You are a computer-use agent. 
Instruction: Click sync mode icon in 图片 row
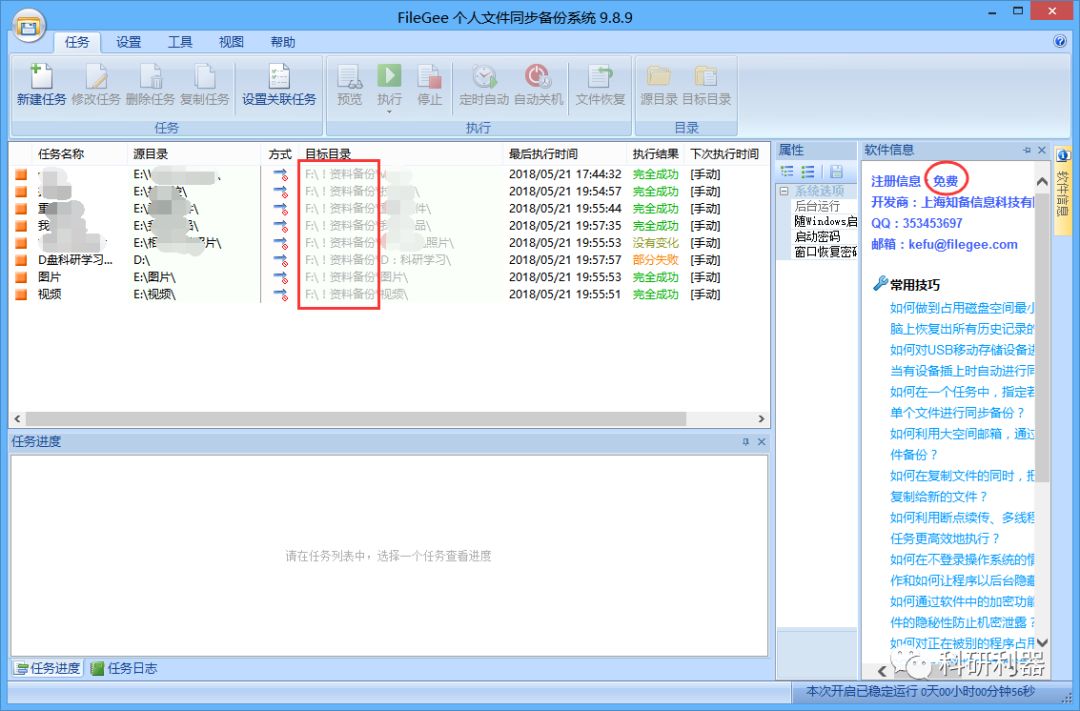pos(280,277)
